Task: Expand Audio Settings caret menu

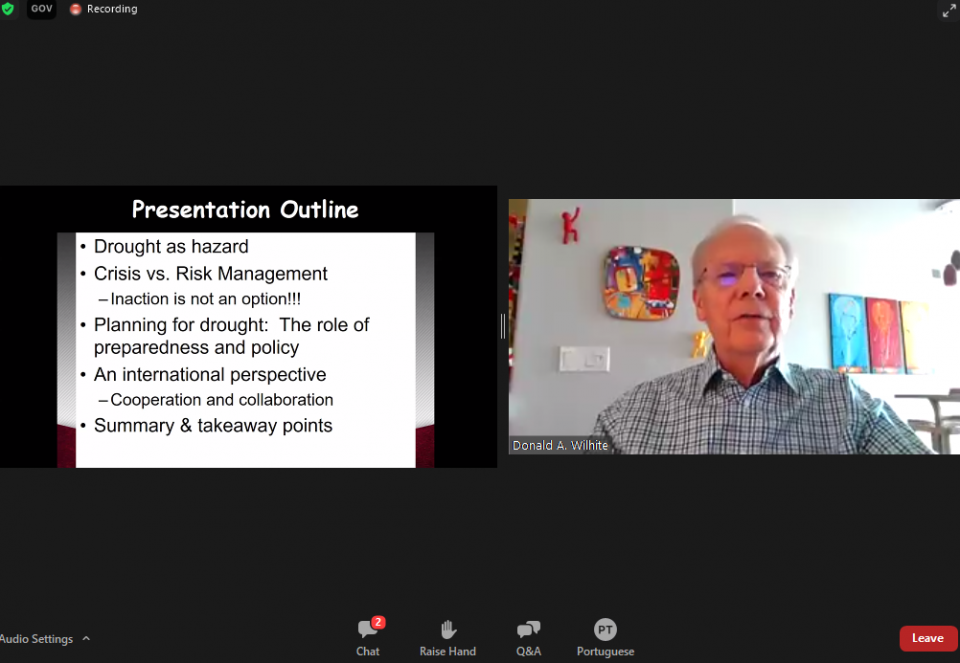Action: 86,639
